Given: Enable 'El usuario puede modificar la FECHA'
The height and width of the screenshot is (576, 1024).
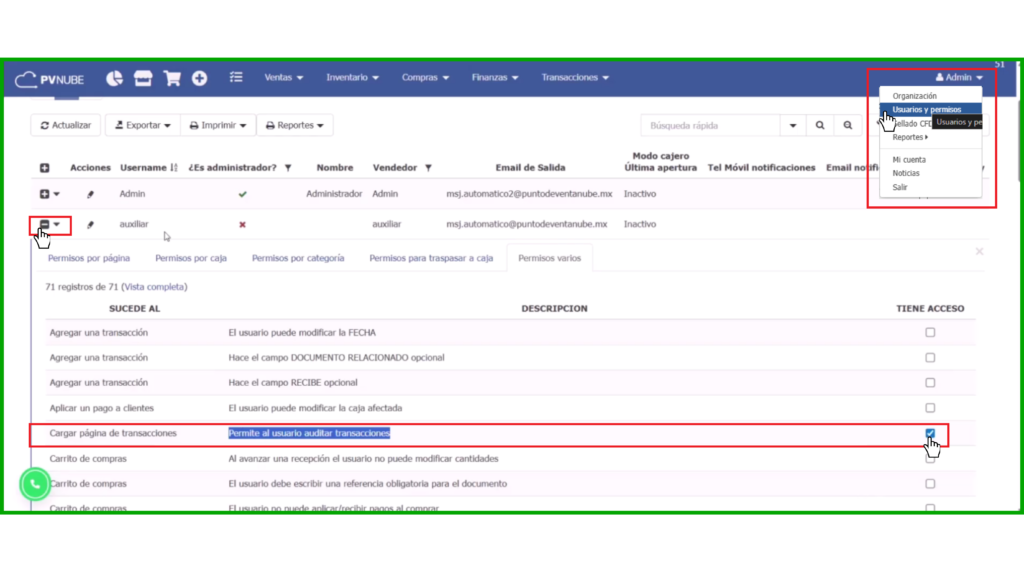Looking at the screenshot, I should click(x=930, y=332).
